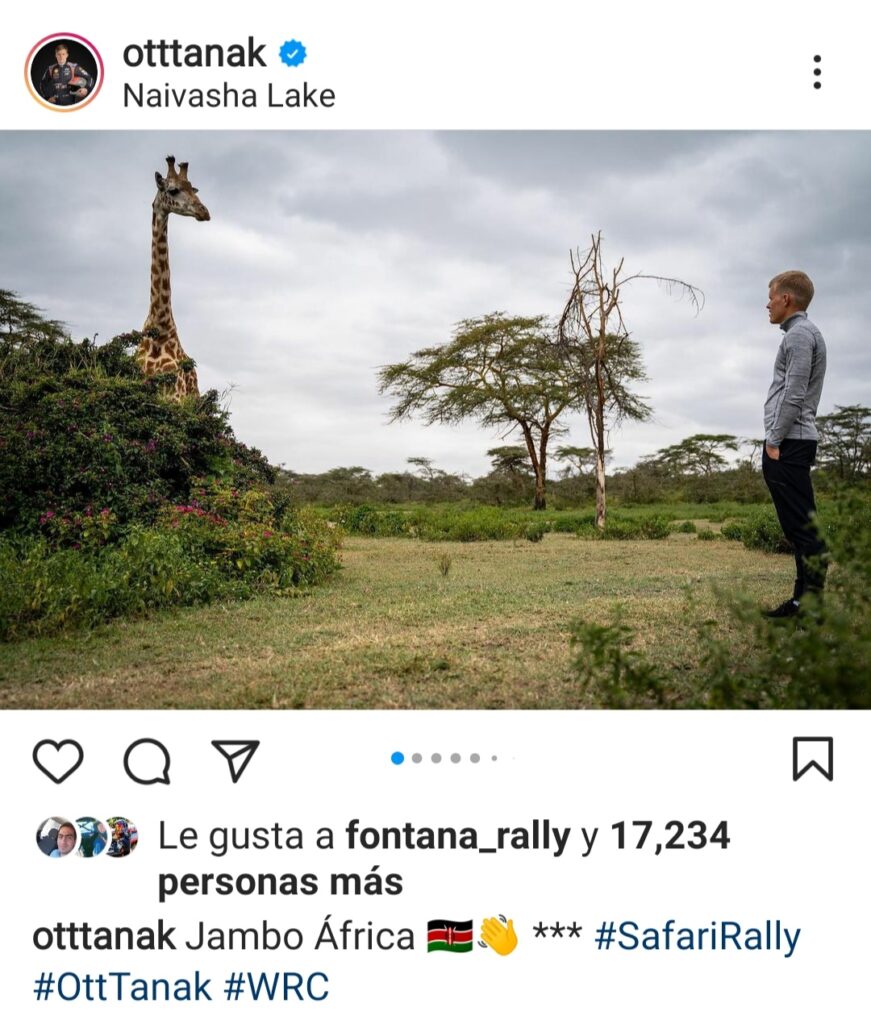Save post with the bookmark icon
This screenshot has height=1024, width=871.
(813, 759)
